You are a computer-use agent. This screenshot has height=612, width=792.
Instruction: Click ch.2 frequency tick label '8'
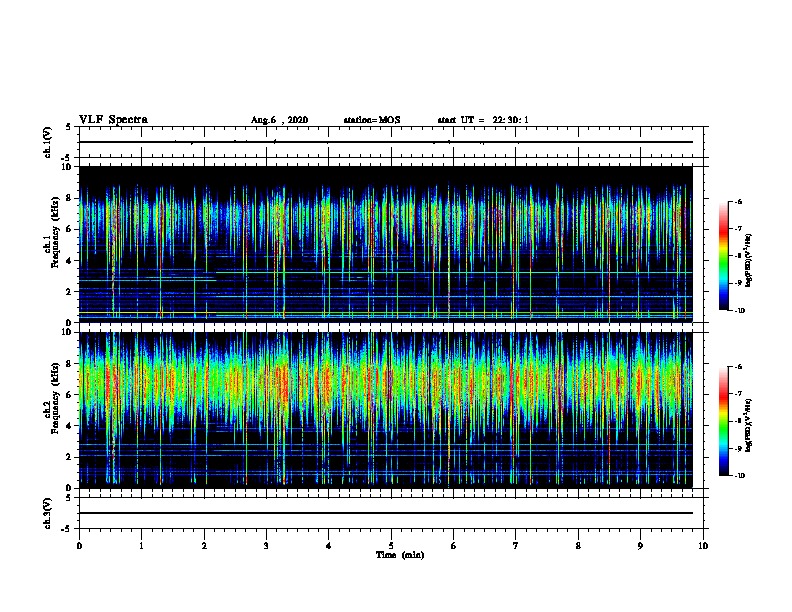click(x=69, y=364)
